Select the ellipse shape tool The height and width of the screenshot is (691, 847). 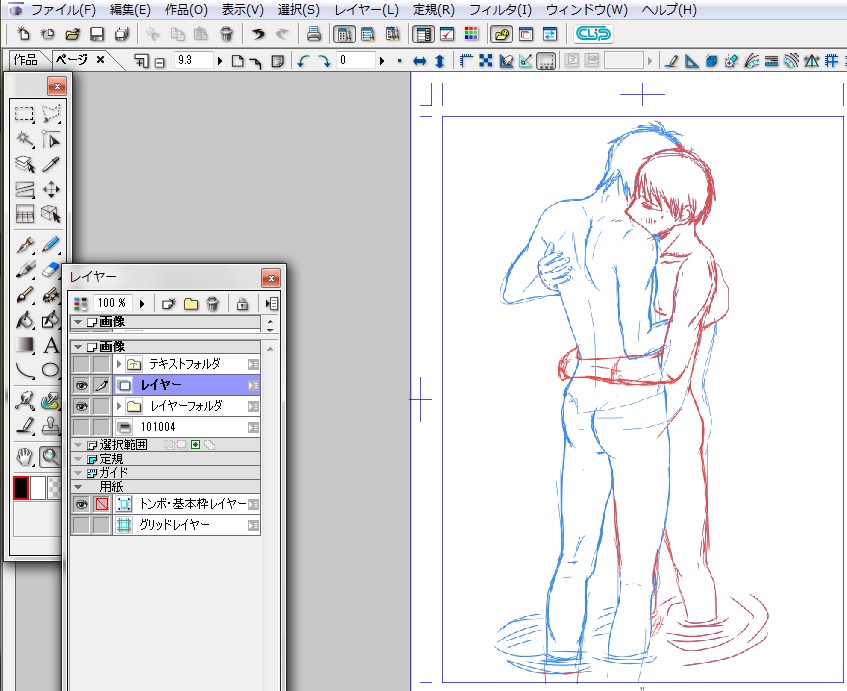pyautogui.click(x=51, y=370)
